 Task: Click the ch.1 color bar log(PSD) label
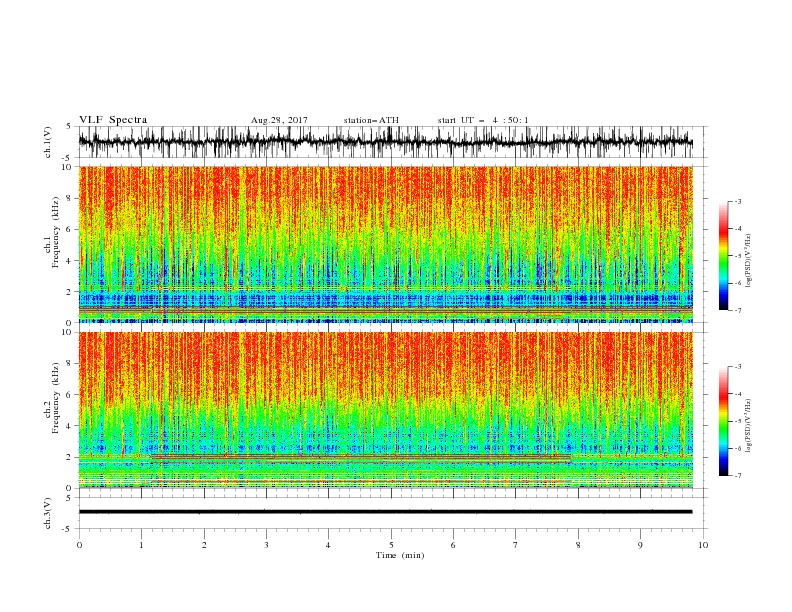(x=748, y=261)
